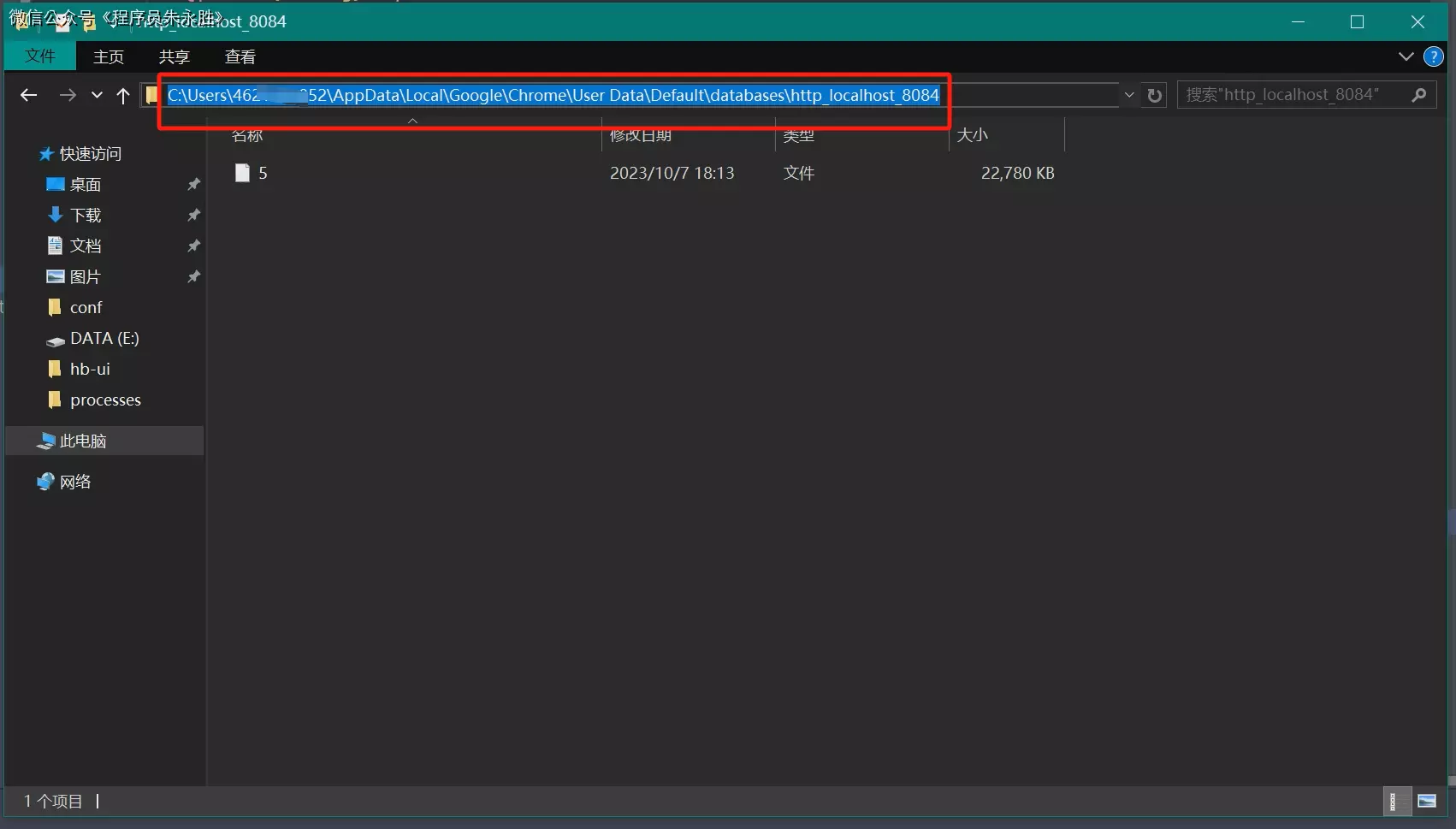Sort by 大小 column header
This screenshot has width=1456, height=829.
[x=972, y=135]
